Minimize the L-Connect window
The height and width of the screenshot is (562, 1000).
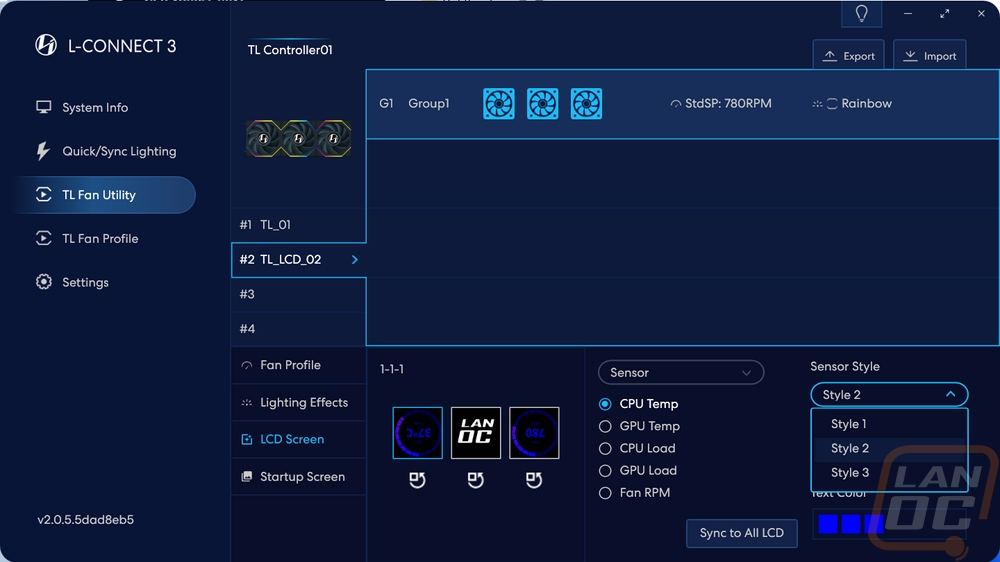(908, 13)
